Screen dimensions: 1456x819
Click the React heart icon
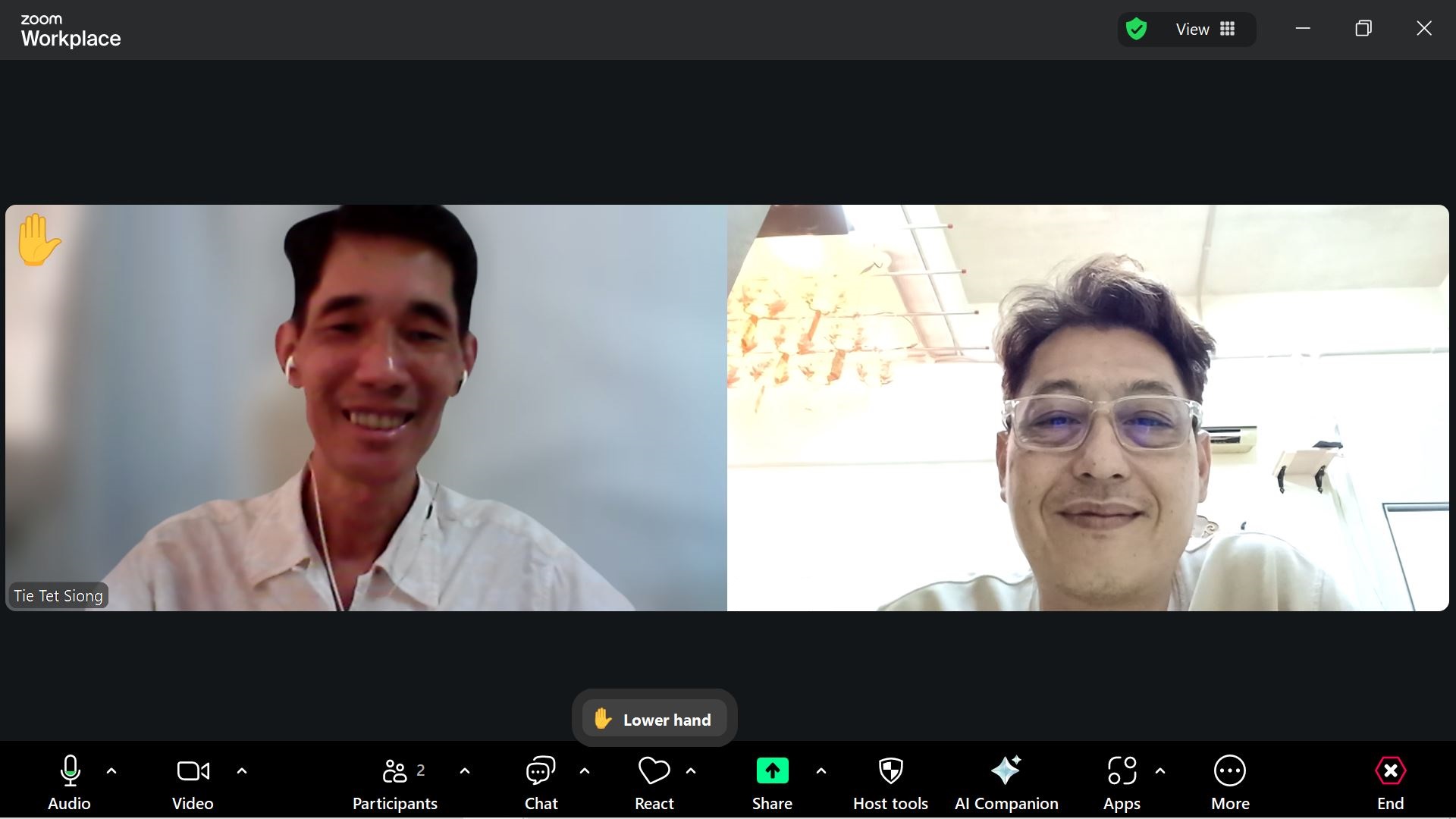click(654, 771)
